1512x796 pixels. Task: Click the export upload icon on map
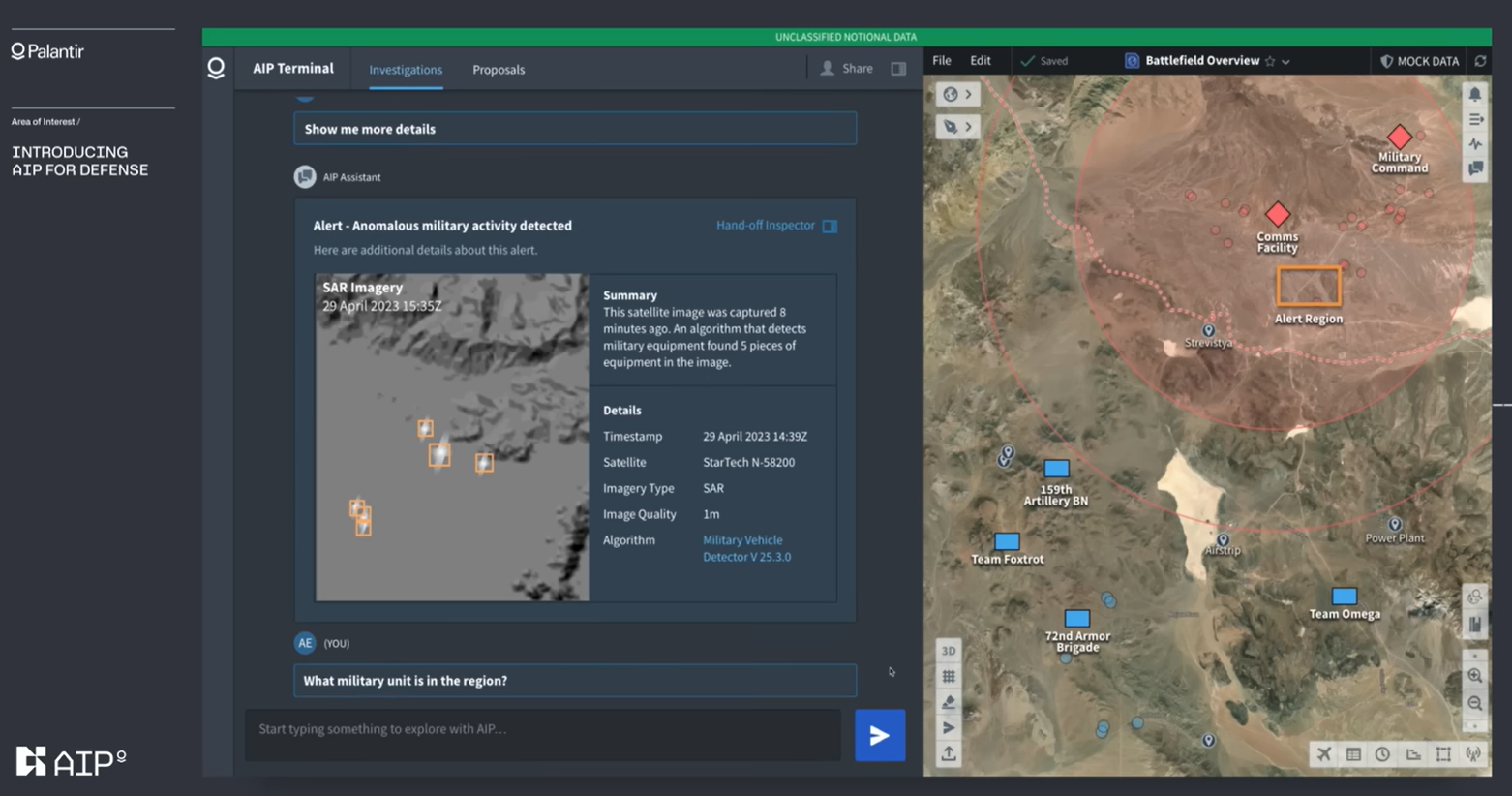tap(949, 753)
